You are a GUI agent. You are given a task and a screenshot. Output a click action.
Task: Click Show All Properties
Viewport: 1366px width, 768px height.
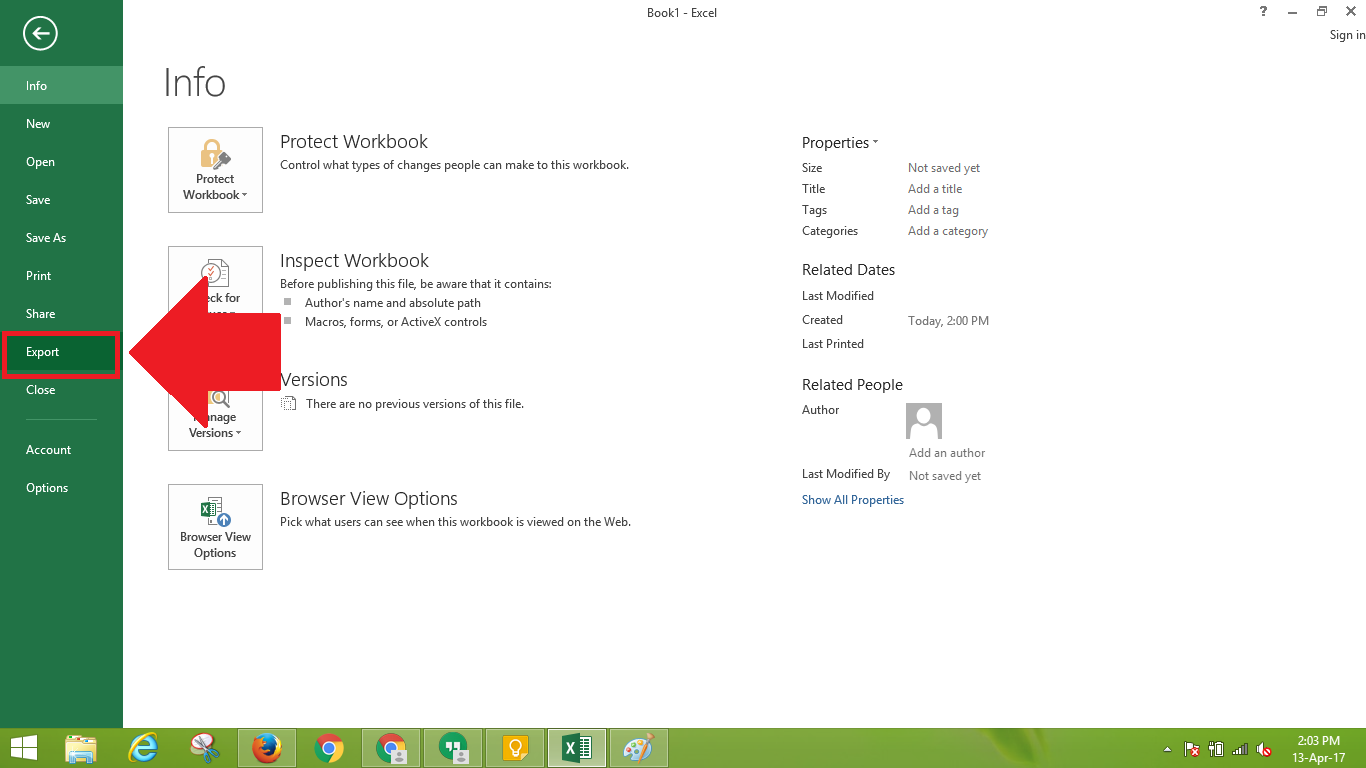click(852, 499)
